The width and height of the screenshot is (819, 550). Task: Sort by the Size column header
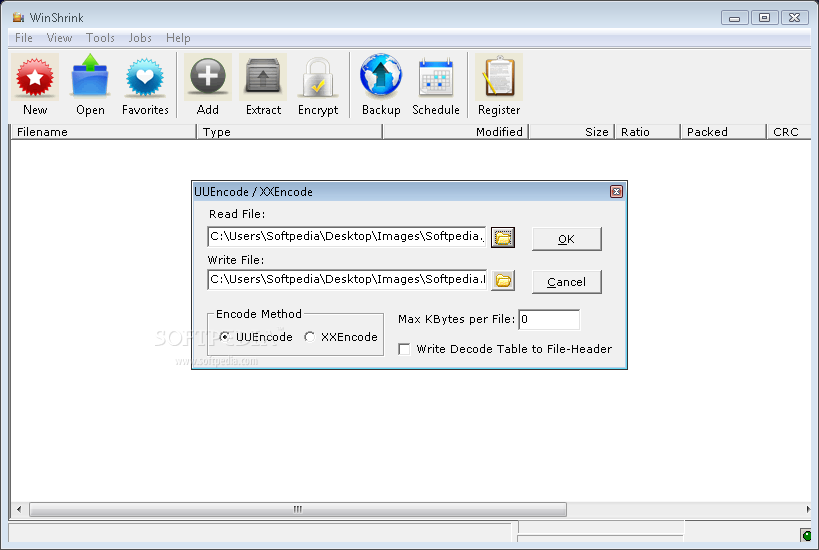571,132
